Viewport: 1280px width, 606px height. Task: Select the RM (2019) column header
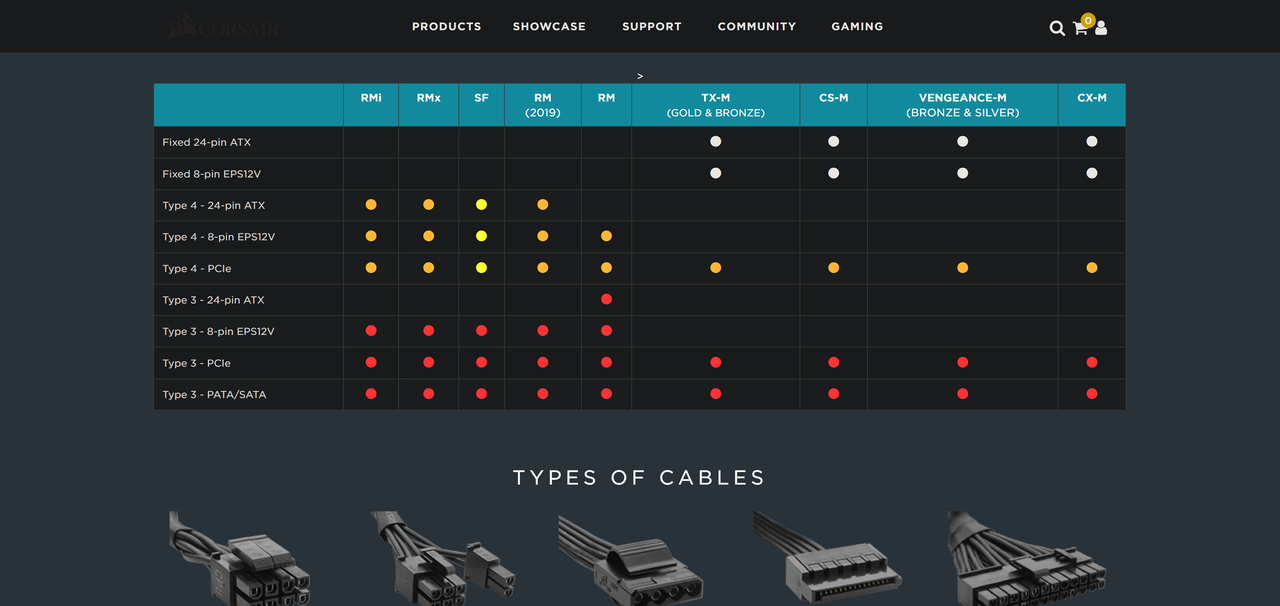pos(542,105)
